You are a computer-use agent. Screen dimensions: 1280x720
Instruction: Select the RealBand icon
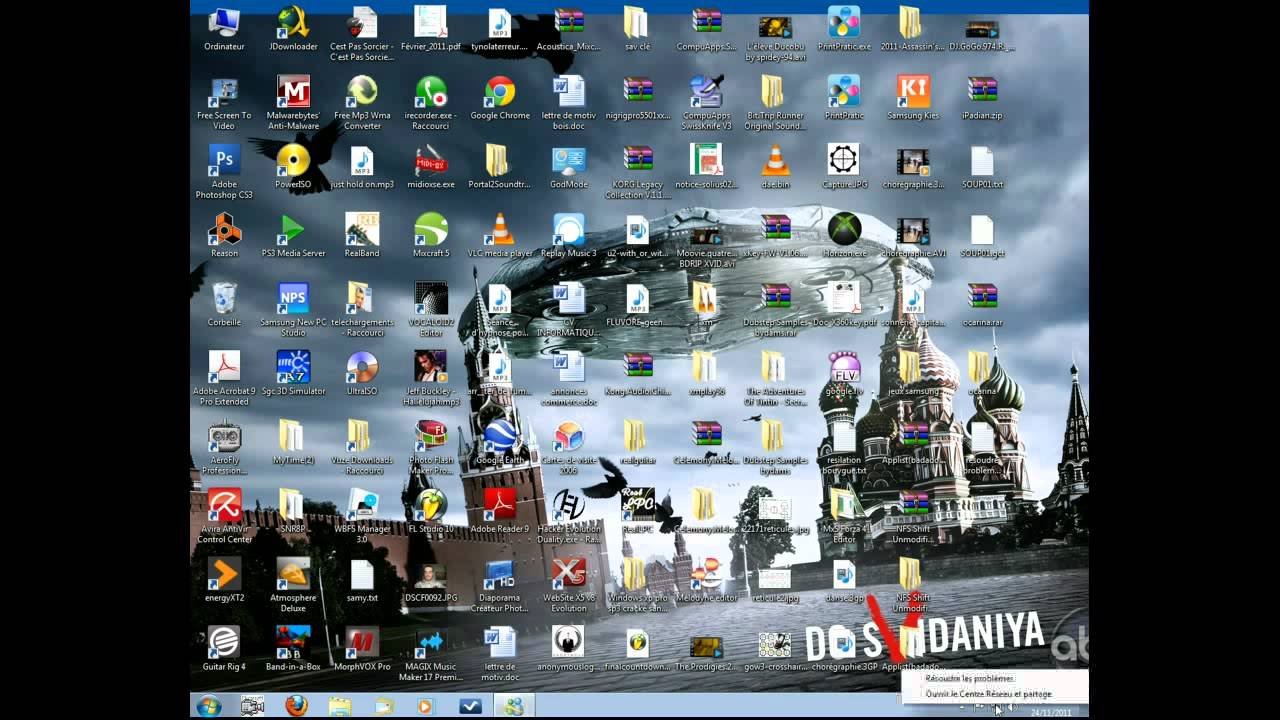click(x=362, y=236)
